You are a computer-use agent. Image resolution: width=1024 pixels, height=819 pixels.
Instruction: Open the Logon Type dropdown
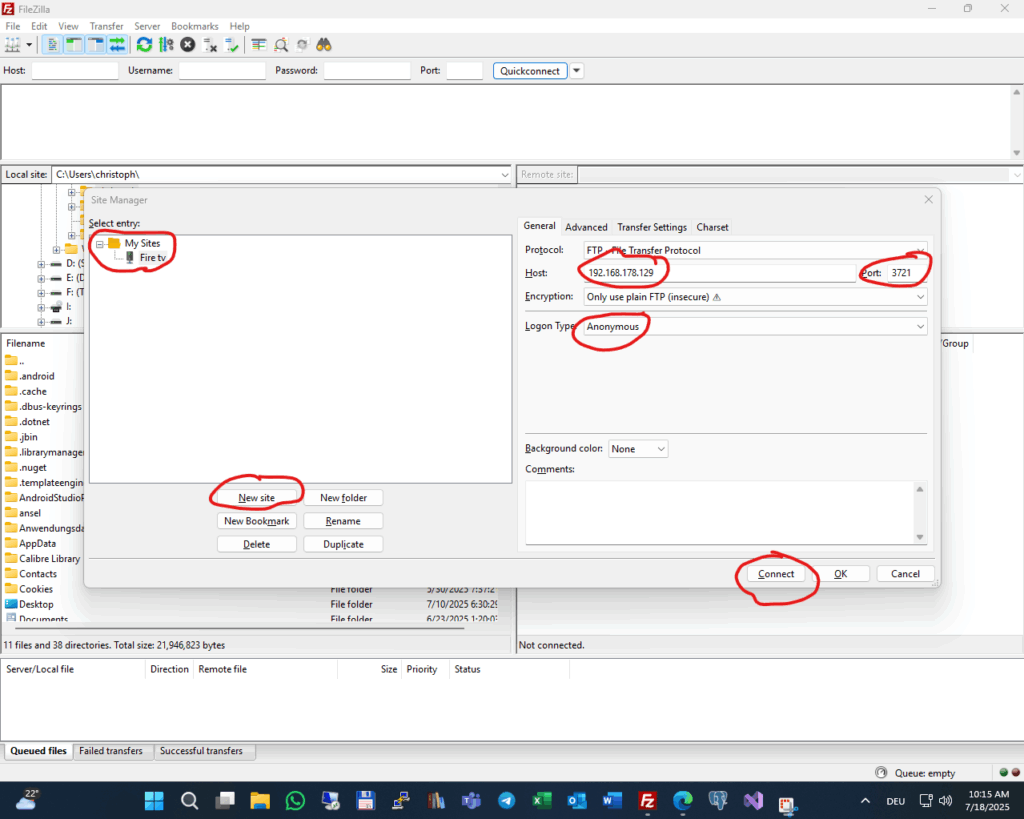point(754,327)
